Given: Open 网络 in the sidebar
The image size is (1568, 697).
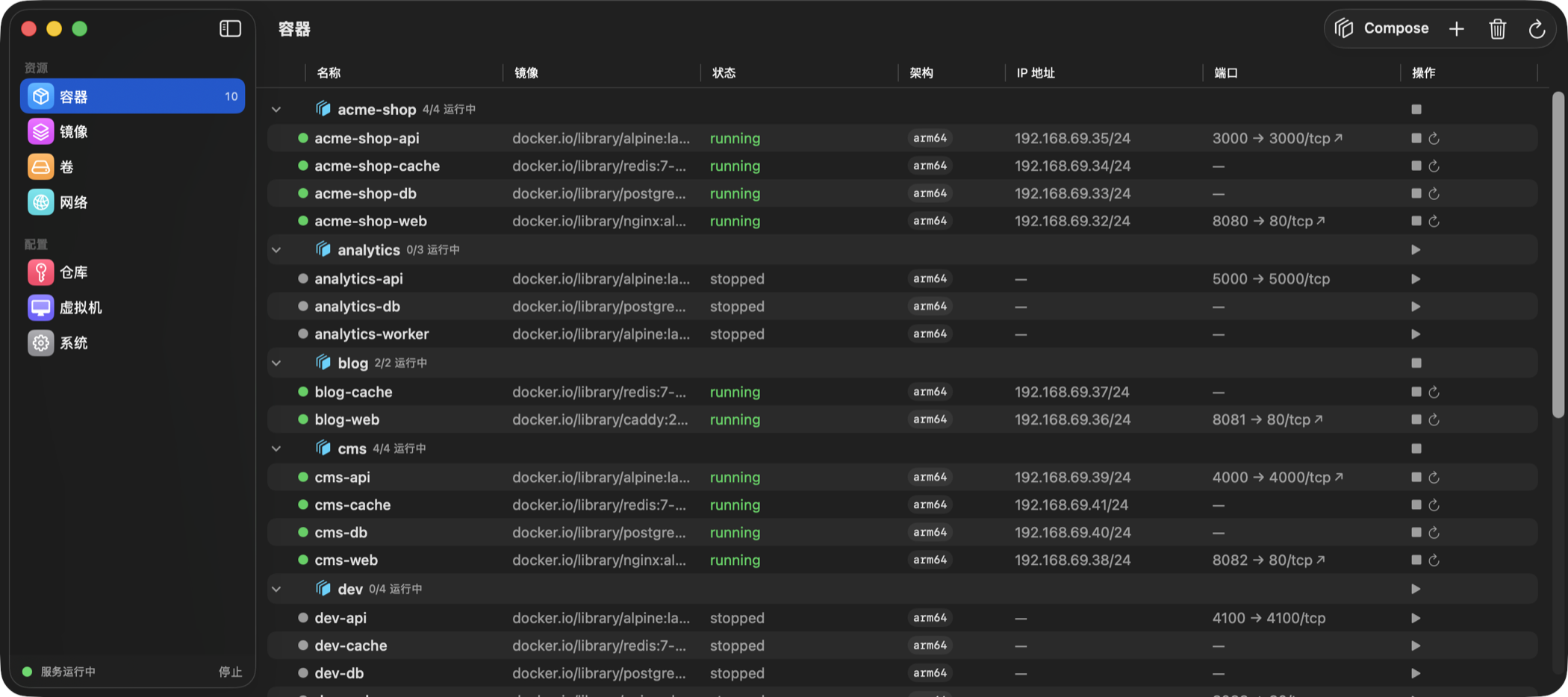Looking at the screenshot, I should (132, 201).
